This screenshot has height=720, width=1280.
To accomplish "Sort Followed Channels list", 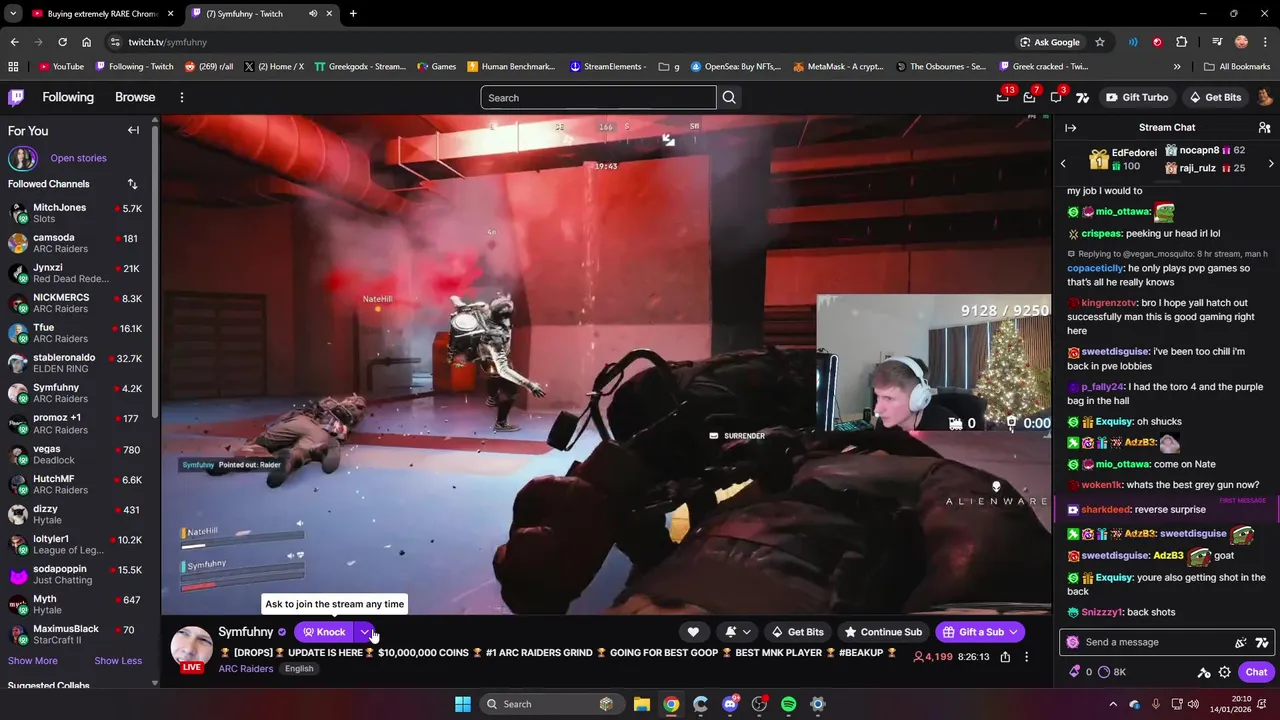I will pos(132,184).
